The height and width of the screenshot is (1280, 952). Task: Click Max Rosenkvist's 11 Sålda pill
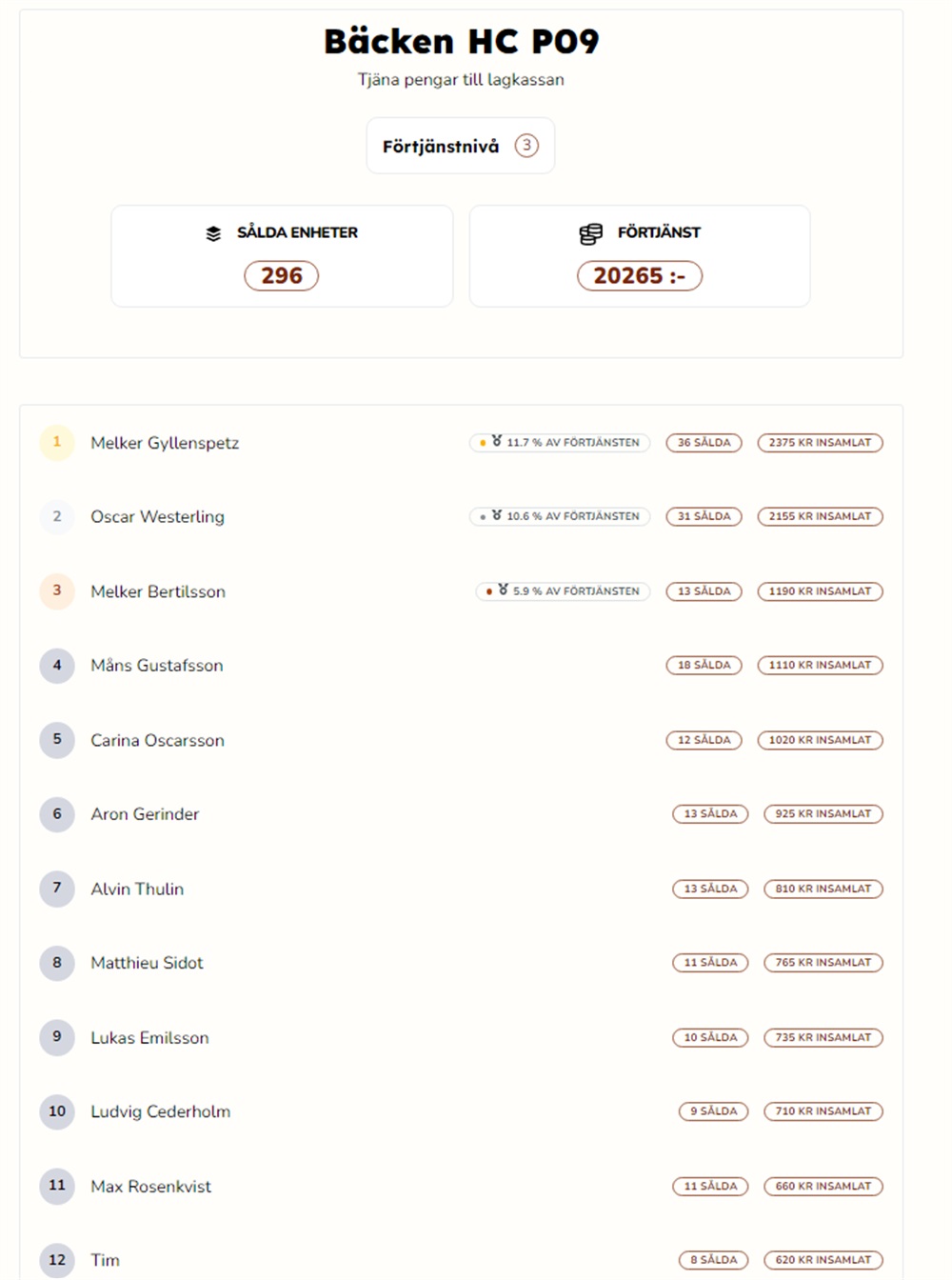(x=711, y=1186)
